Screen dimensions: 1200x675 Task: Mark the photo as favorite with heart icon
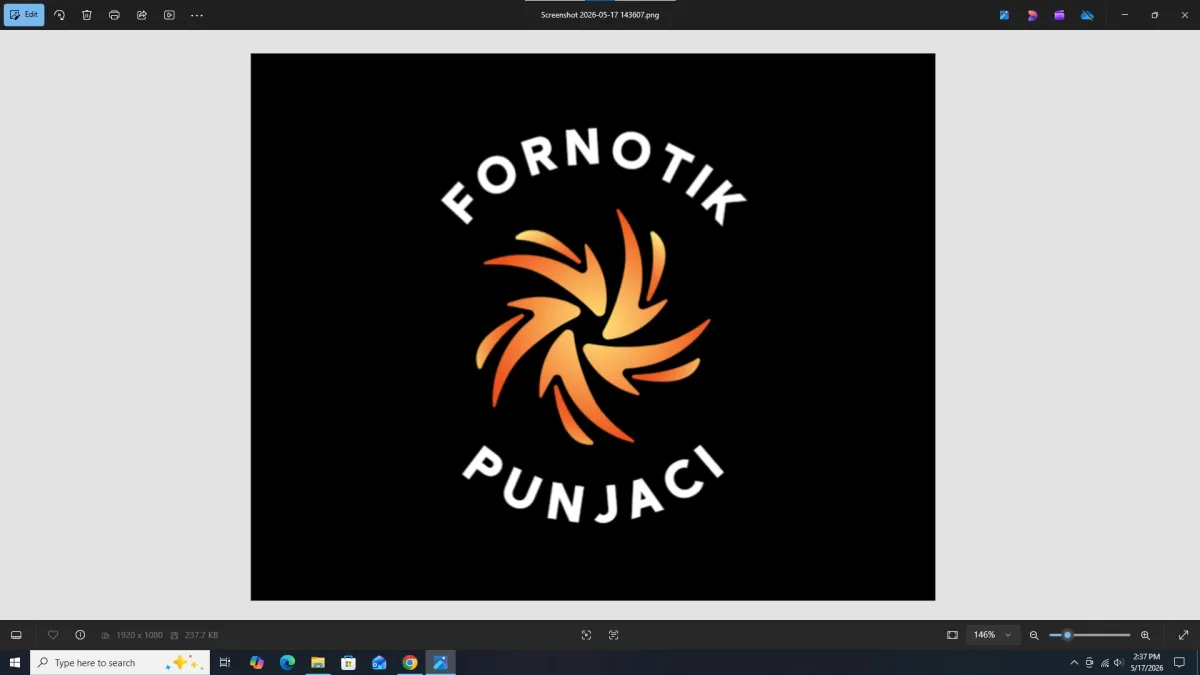click(x=53, y=635)
